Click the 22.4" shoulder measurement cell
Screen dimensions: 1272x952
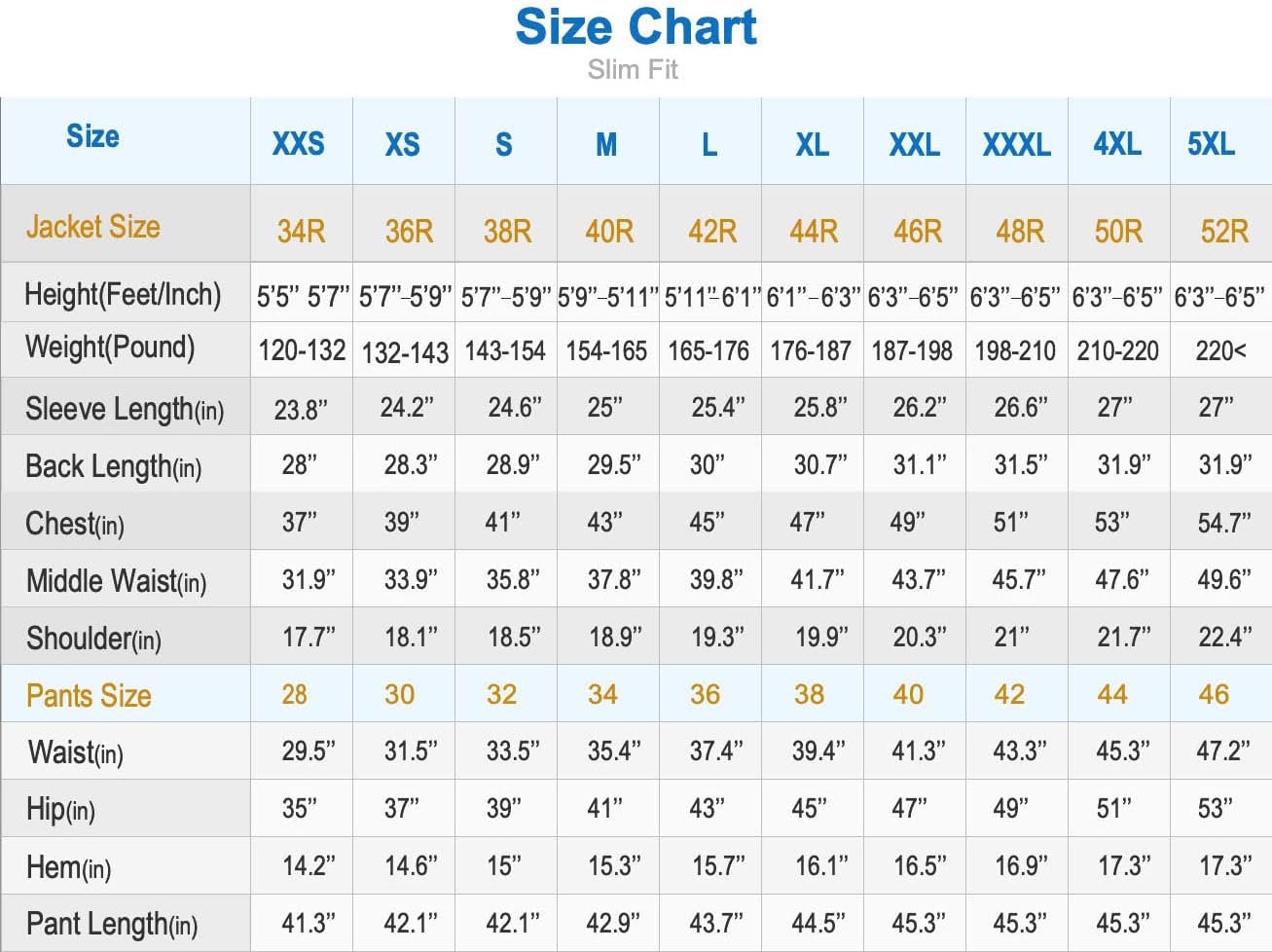[x=1224, y=638]
